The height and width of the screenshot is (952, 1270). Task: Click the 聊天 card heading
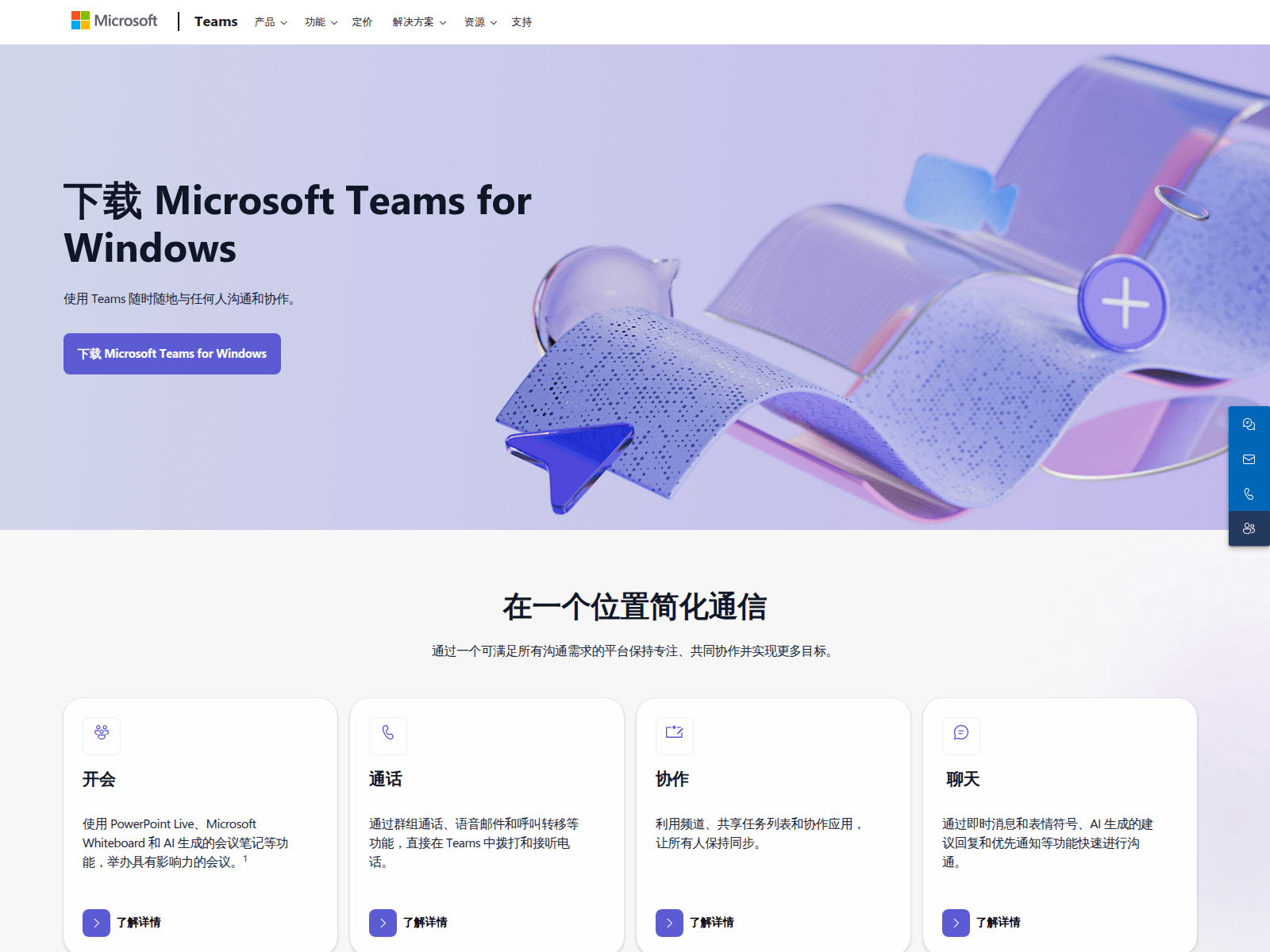click(963, 779)
